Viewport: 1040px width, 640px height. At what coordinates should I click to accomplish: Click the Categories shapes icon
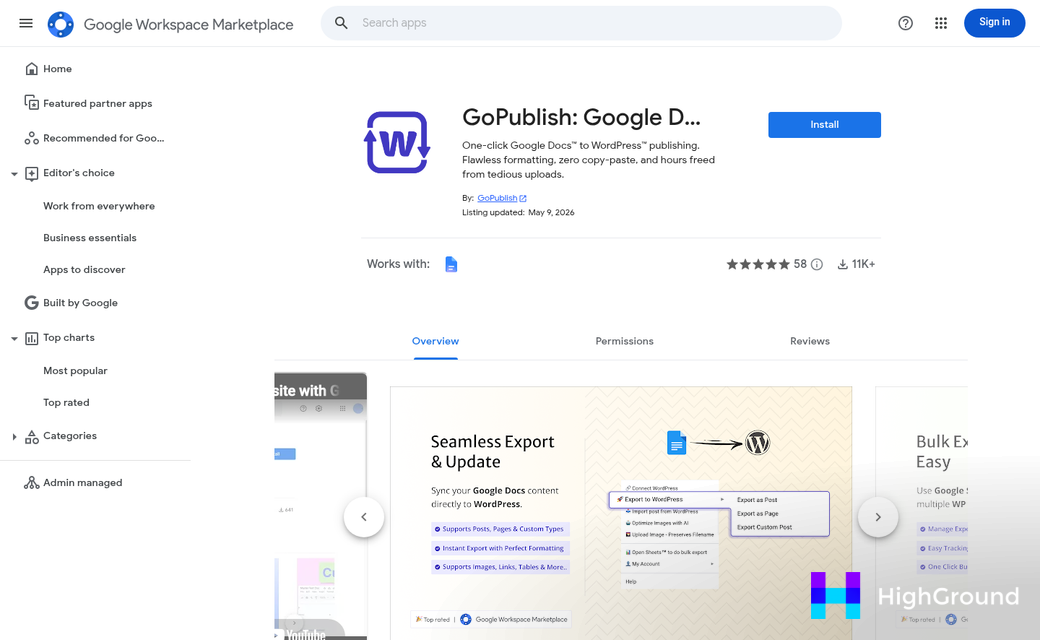click(x=31, y=436)
